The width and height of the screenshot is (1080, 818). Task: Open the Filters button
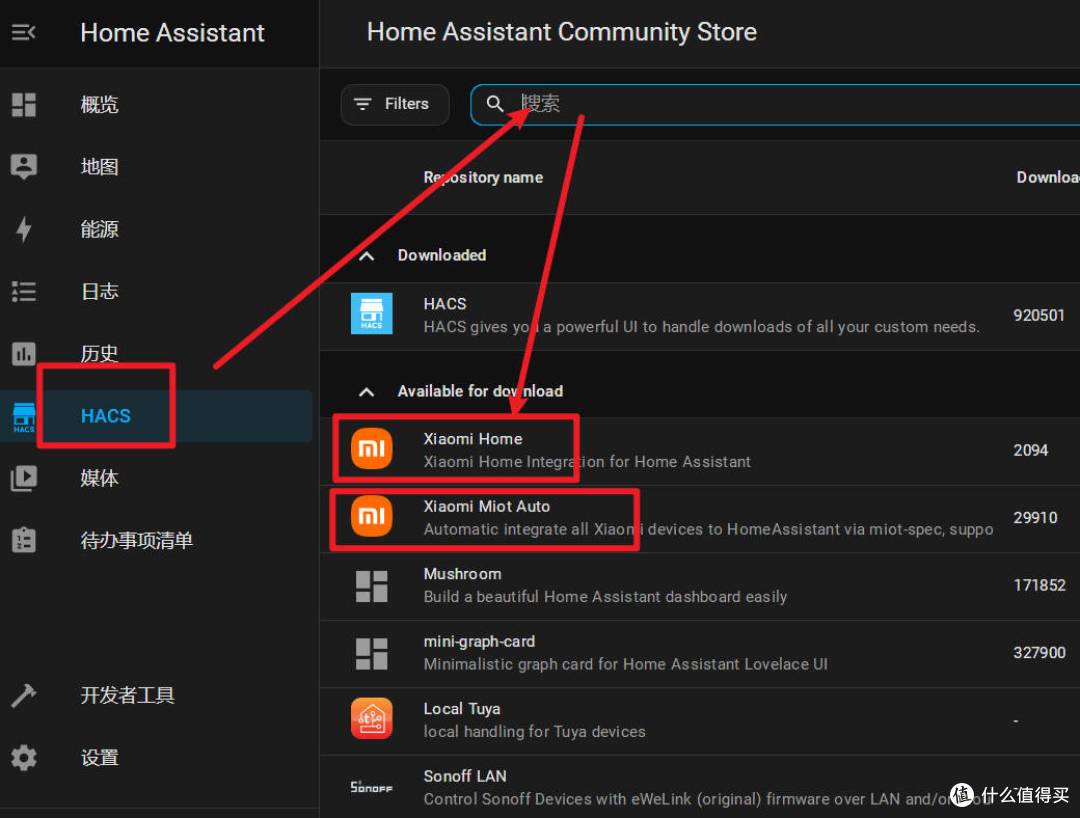(x=395, y=104)
